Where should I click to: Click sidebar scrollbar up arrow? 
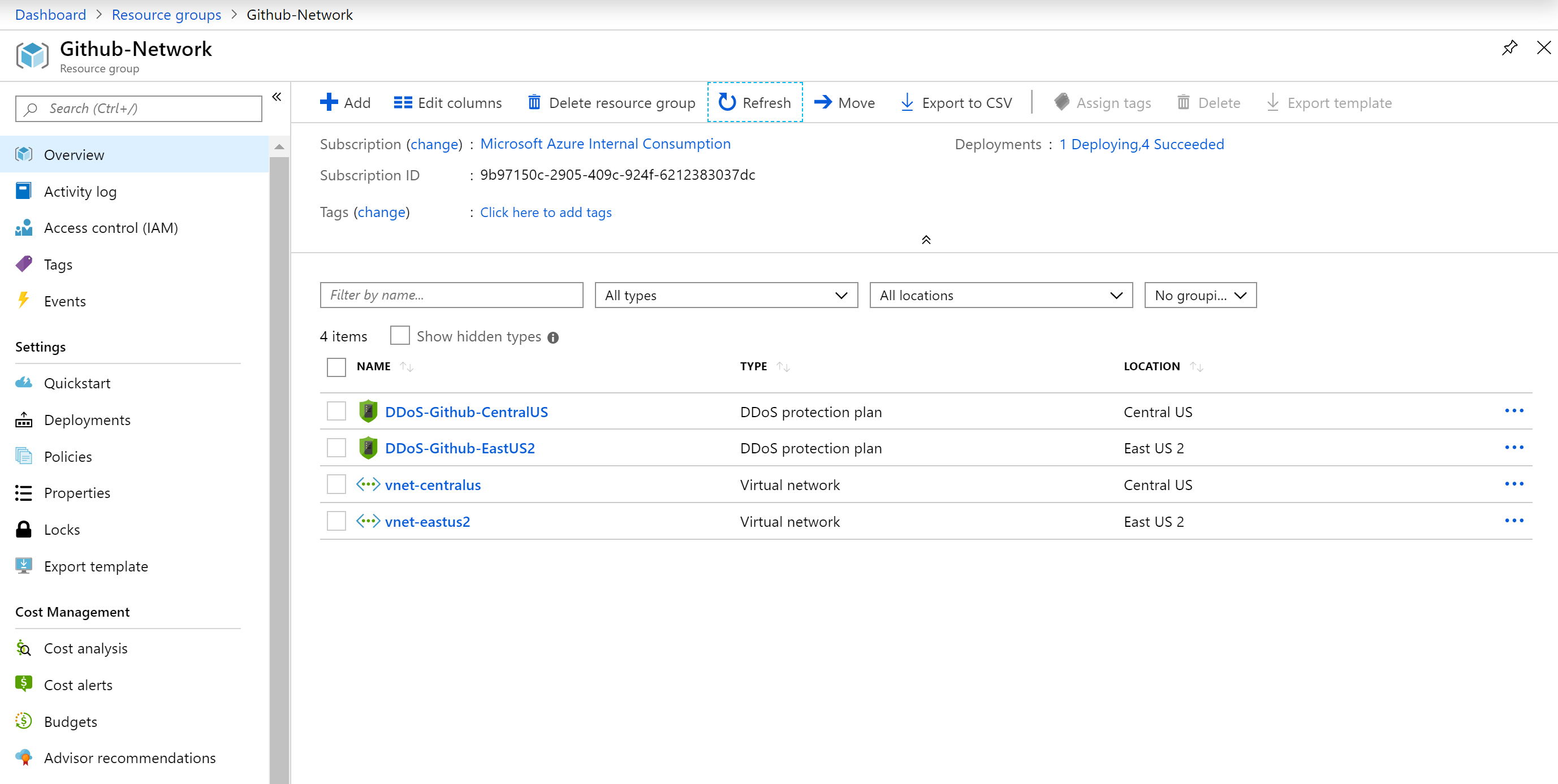pyautogui.click(x=279, y=147)
